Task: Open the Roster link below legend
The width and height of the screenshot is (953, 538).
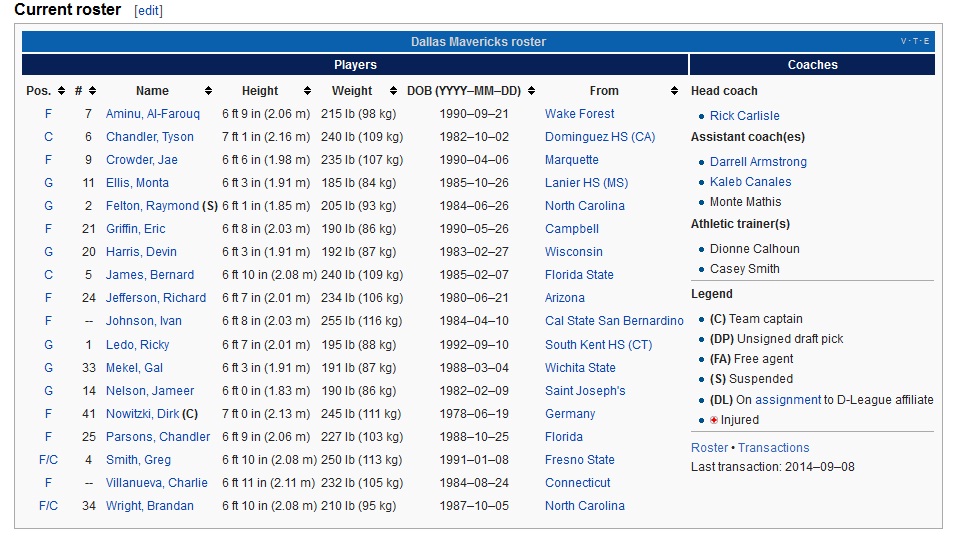Action: click(709, 448)
